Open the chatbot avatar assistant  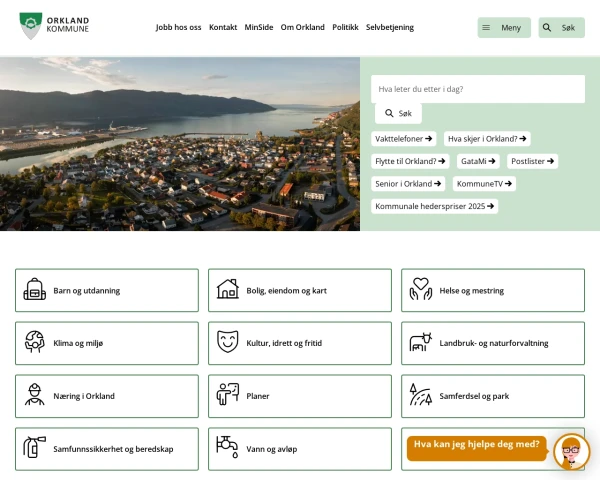pos(571,452)
